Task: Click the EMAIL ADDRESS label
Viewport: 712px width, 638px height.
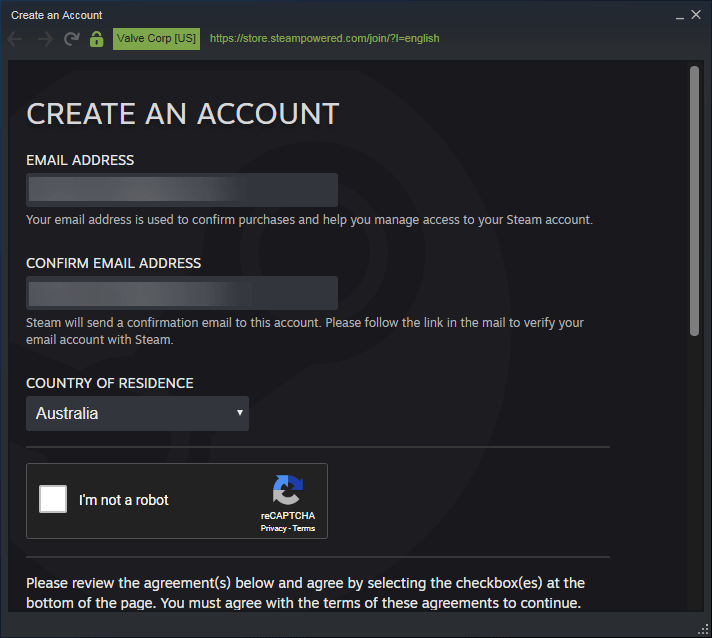Action: point(80,160)
